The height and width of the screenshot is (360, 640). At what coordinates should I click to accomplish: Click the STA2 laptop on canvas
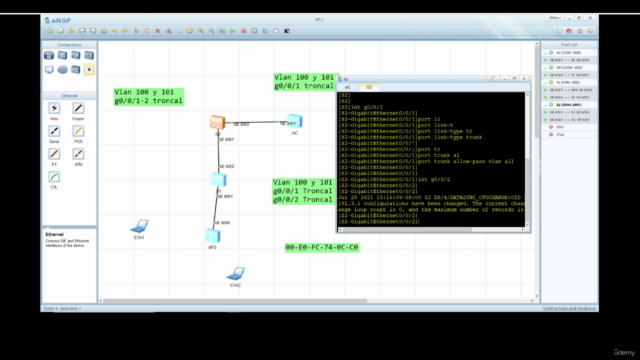click(236, 273)
